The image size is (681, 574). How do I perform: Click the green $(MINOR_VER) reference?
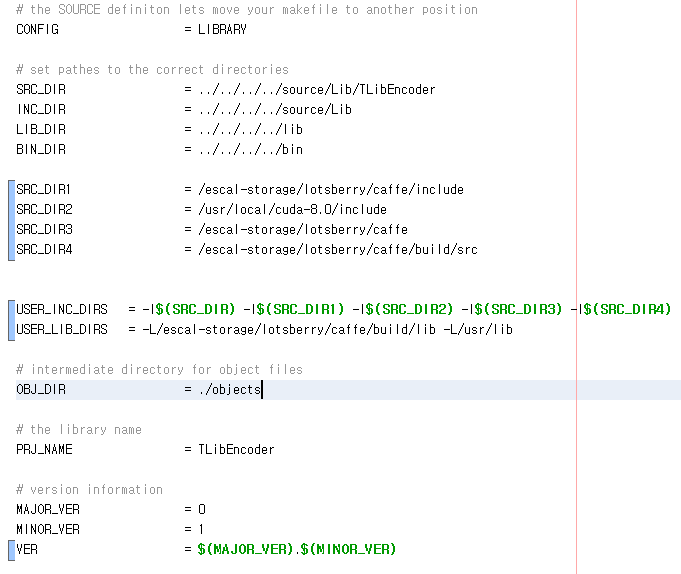click(x=348, y=549)
